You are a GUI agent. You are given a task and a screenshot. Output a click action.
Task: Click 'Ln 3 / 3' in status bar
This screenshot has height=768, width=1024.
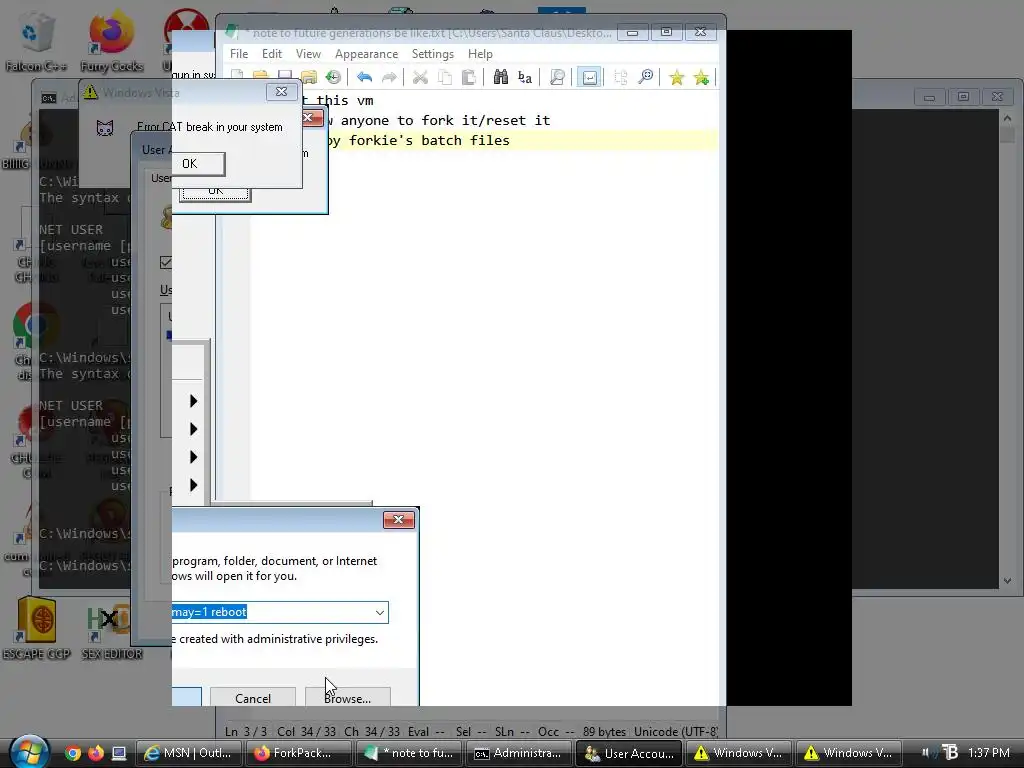coord(246,731)
